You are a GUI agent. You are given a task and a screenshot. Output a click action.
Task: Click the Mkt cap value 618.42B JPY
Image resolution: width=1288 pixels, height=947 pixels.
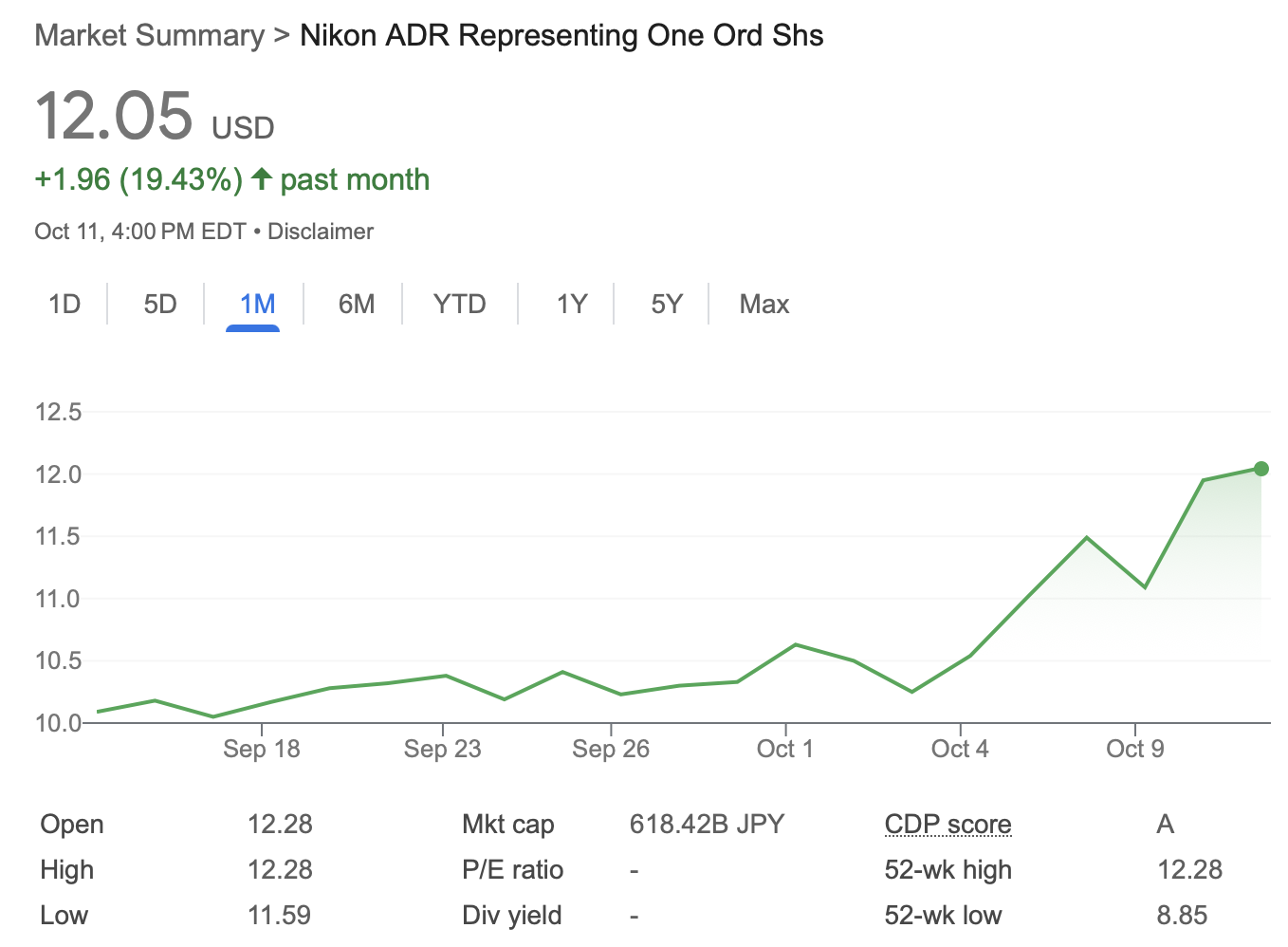(707, 824)
